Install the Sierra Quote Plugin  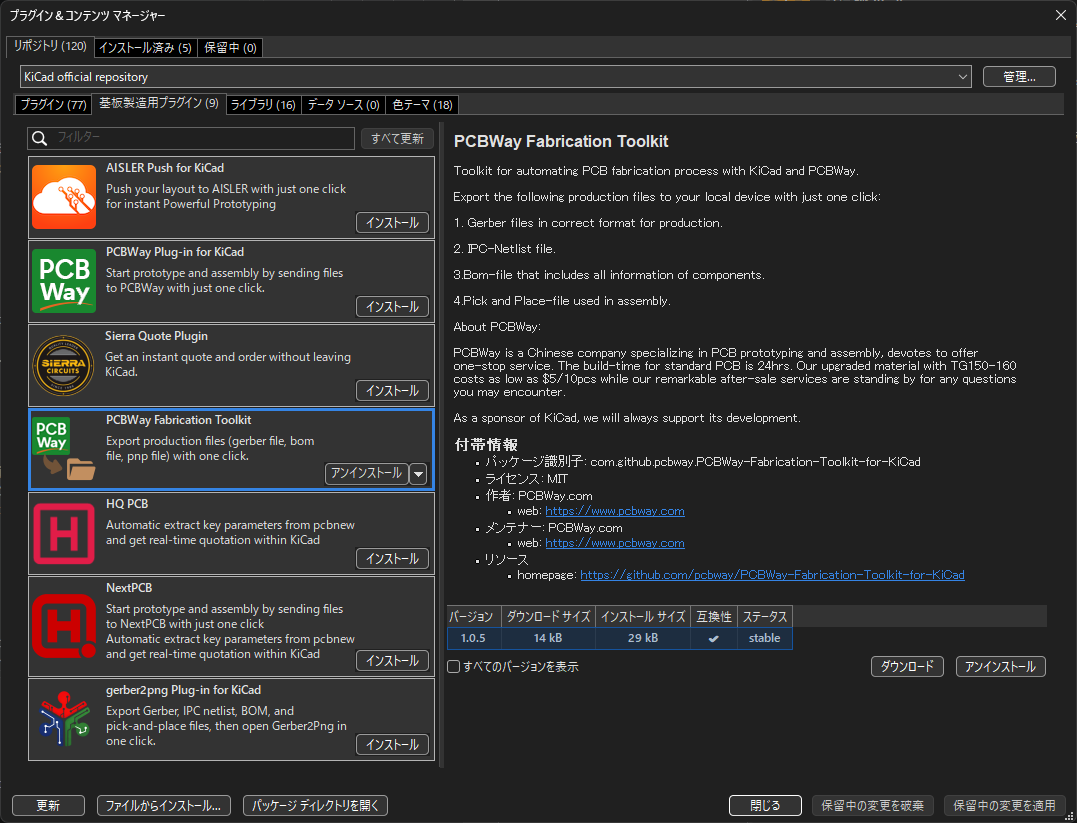392,390
